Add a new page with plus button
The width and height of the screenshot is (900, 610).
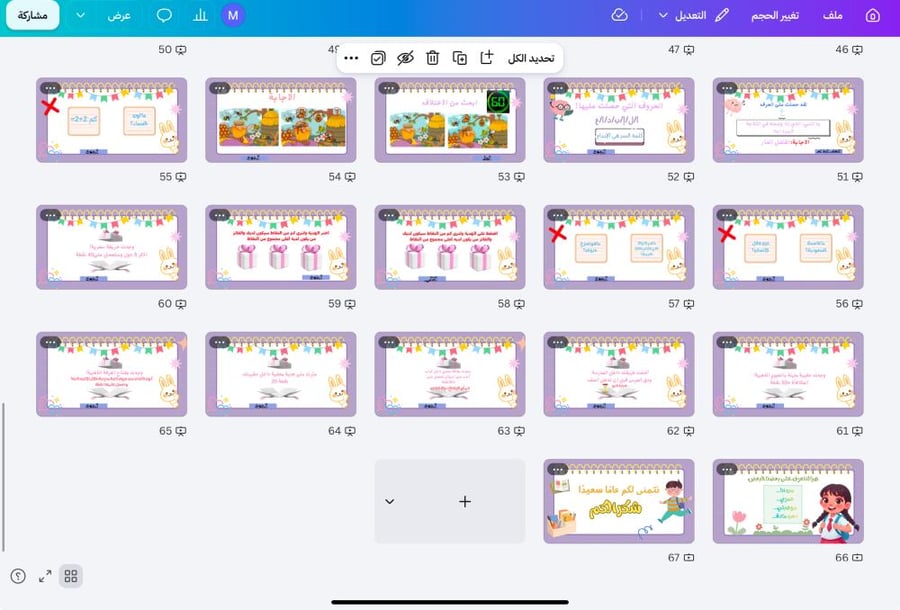(465, 502)
